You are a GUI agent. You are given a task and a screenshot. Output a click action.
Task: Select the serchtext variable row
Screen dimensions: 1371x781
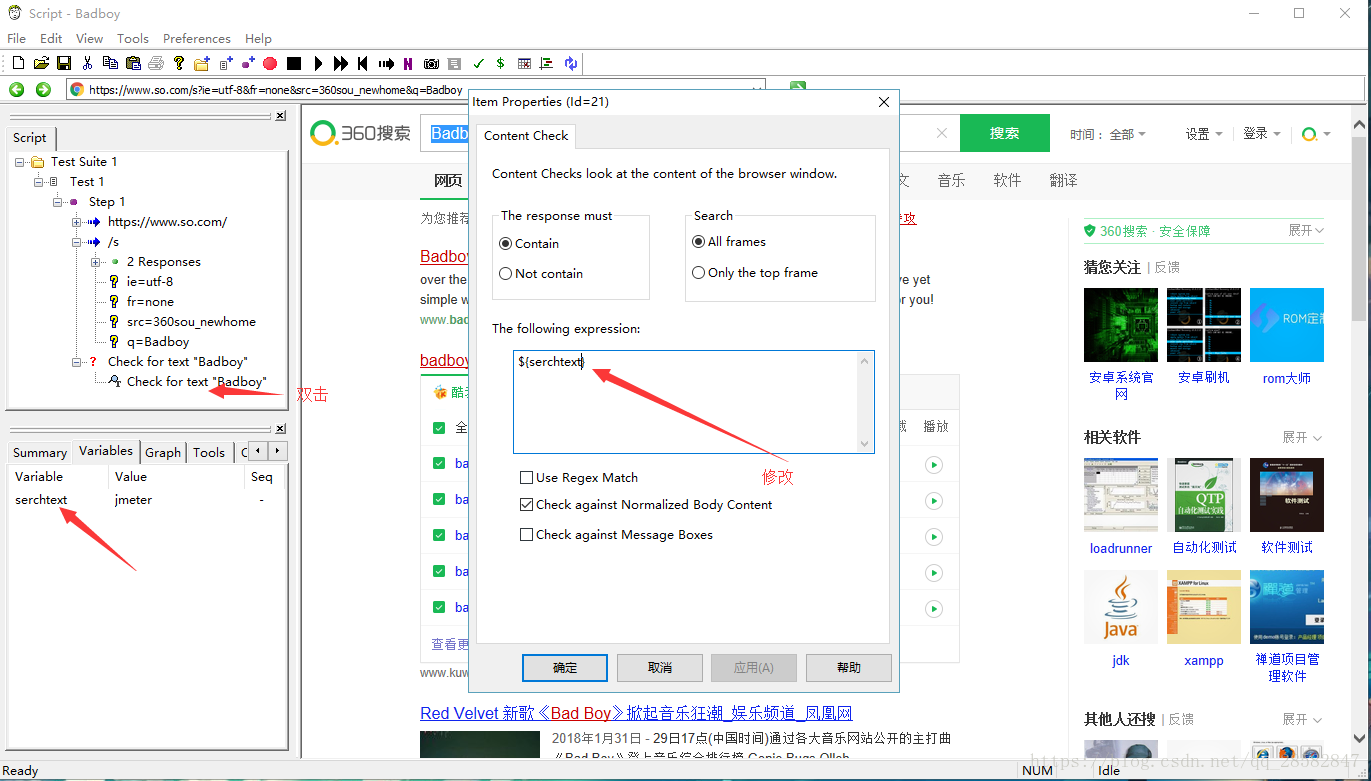[147, 499]
